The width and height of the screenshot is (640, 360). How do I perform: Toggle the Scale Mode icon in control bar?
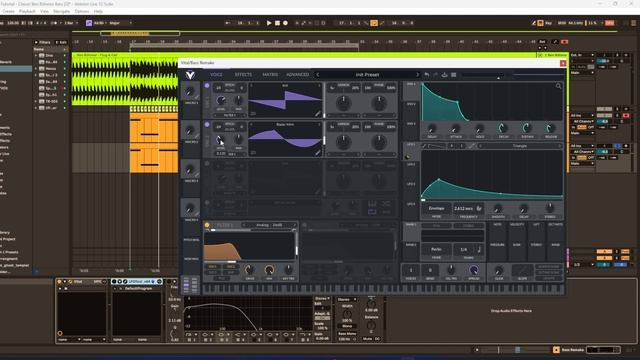[x=89, y=23]
